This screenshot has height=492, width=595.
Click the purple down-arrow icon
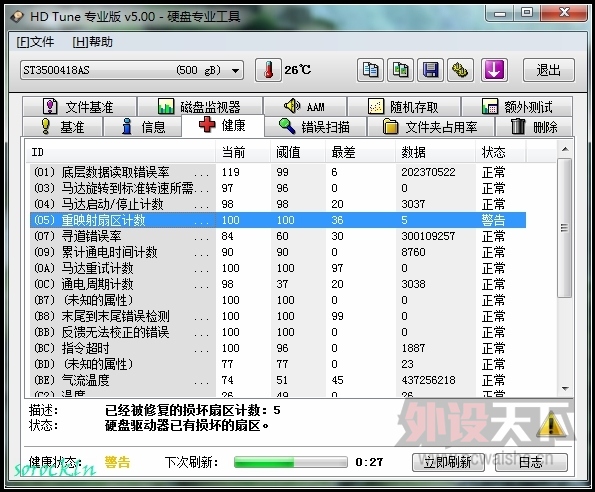494,70
